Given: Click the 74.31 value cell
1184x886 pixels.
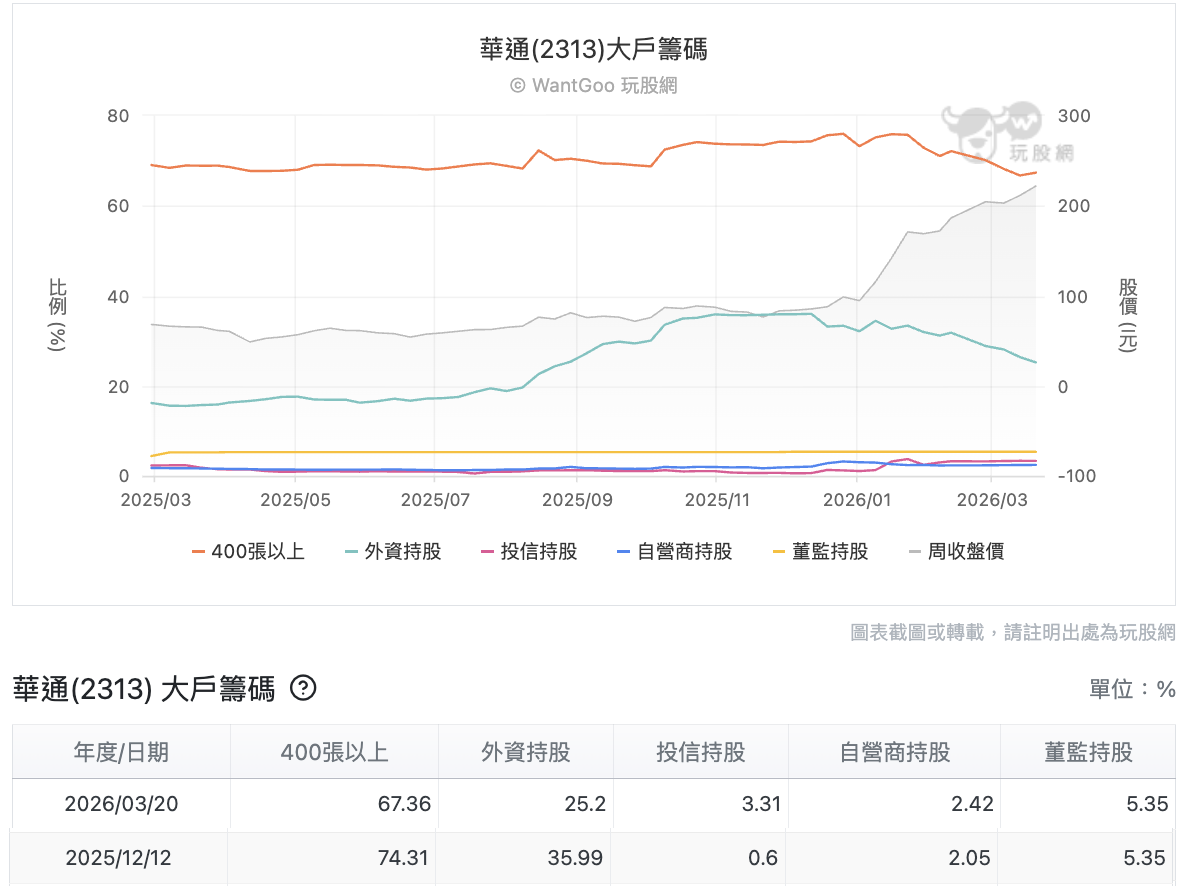Looking at the screenshot, I should click(331, 858).
